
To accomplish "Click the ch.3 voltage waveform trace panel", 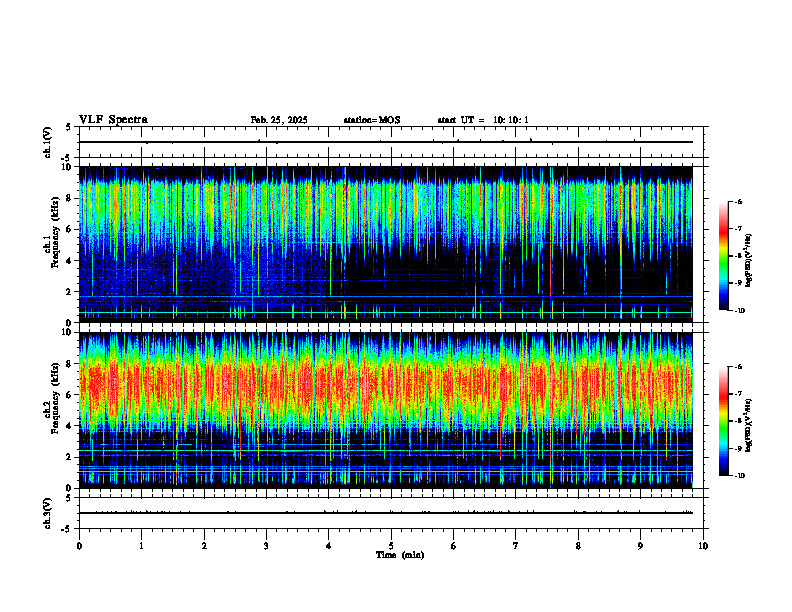I will pos(391,513).
